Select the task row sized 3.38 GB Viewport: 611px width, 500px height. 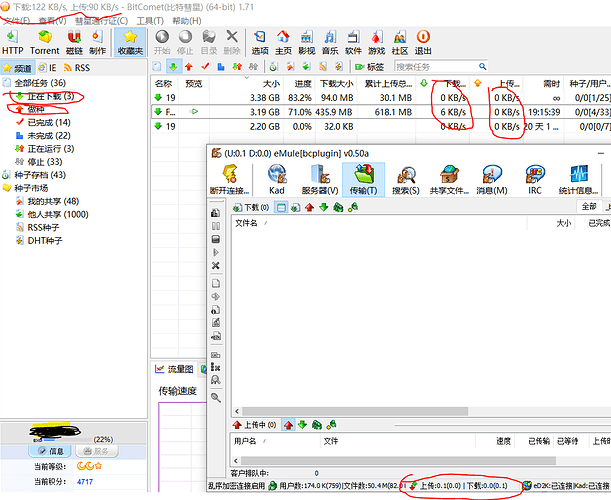380,97
